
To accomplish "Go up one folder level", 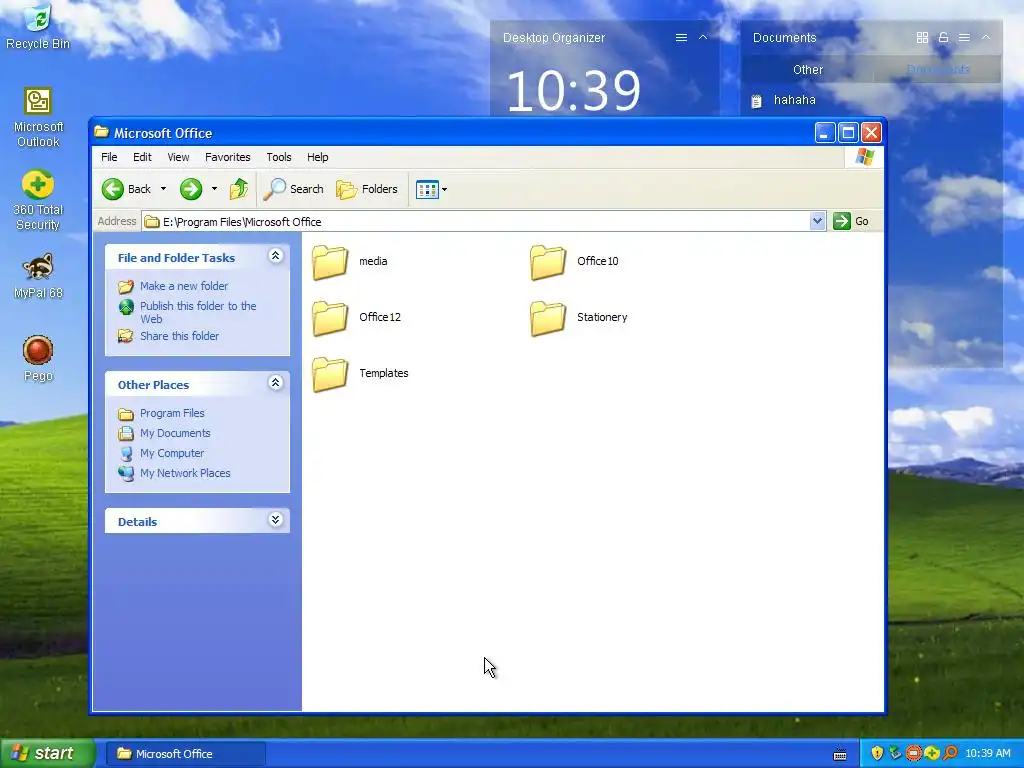I will tap(238, 189).
